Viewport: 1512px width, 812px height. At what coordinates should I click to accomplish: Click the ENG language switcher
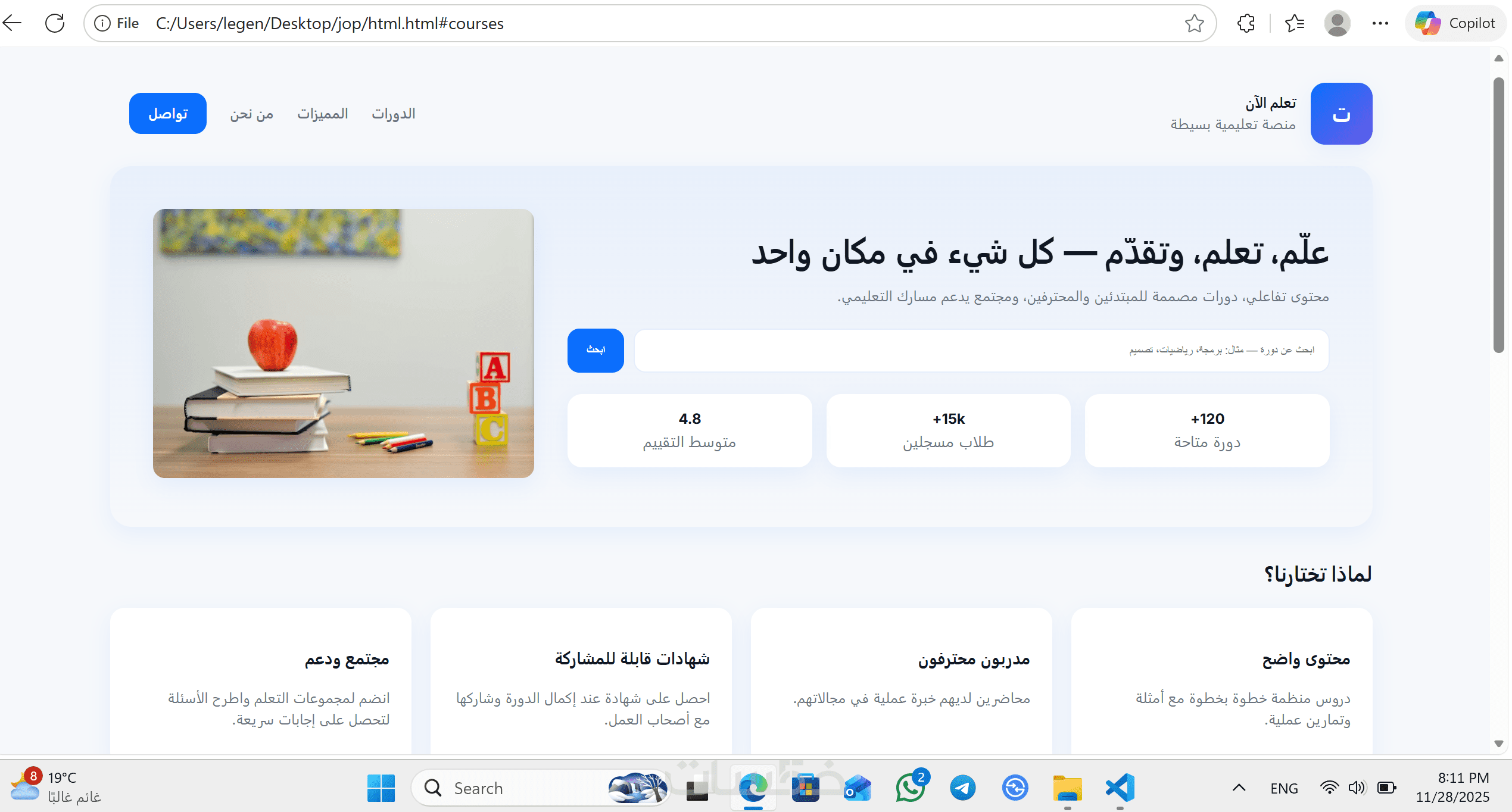pos(1283,788)
